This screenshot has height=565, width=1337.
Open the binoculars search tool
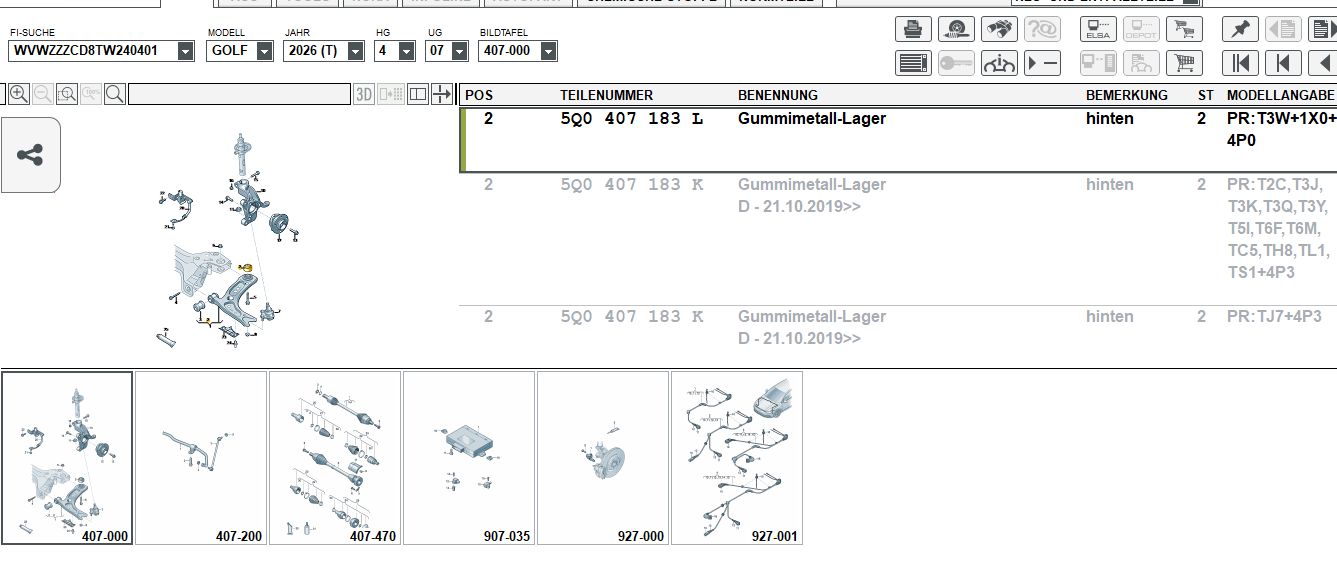[x=999, y=30]
